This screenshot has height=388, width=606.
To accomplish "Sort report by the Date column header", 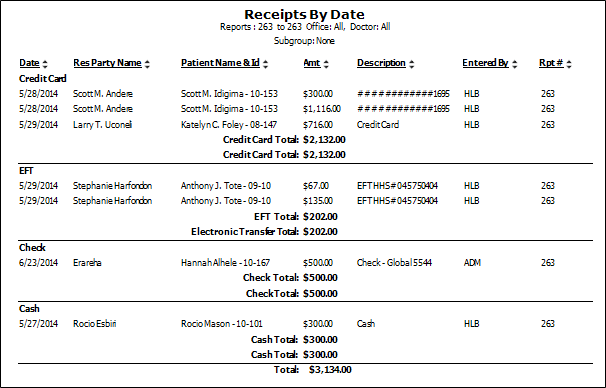I will coord(29,63).
